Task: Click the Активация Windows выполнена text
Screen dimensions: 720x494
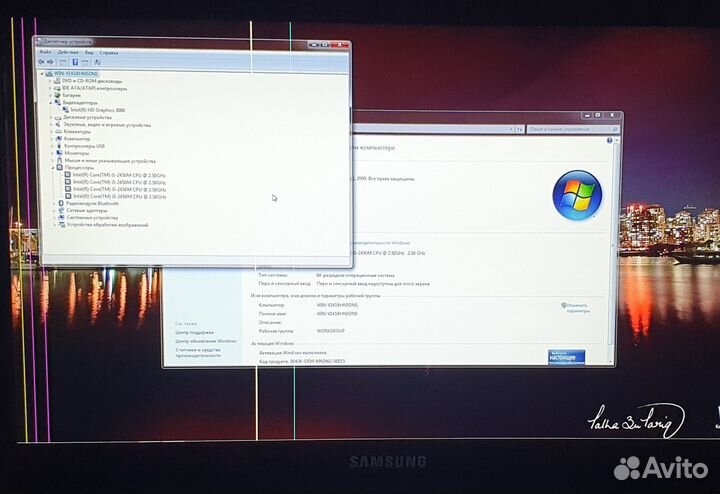Action: point(293,353)
